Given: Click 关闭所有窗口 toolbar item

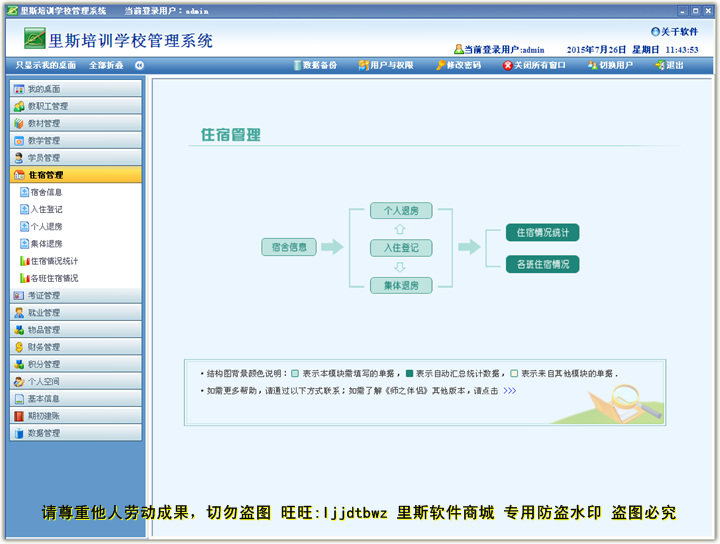Looking at the screenshot, I should (x=534, y=65).
